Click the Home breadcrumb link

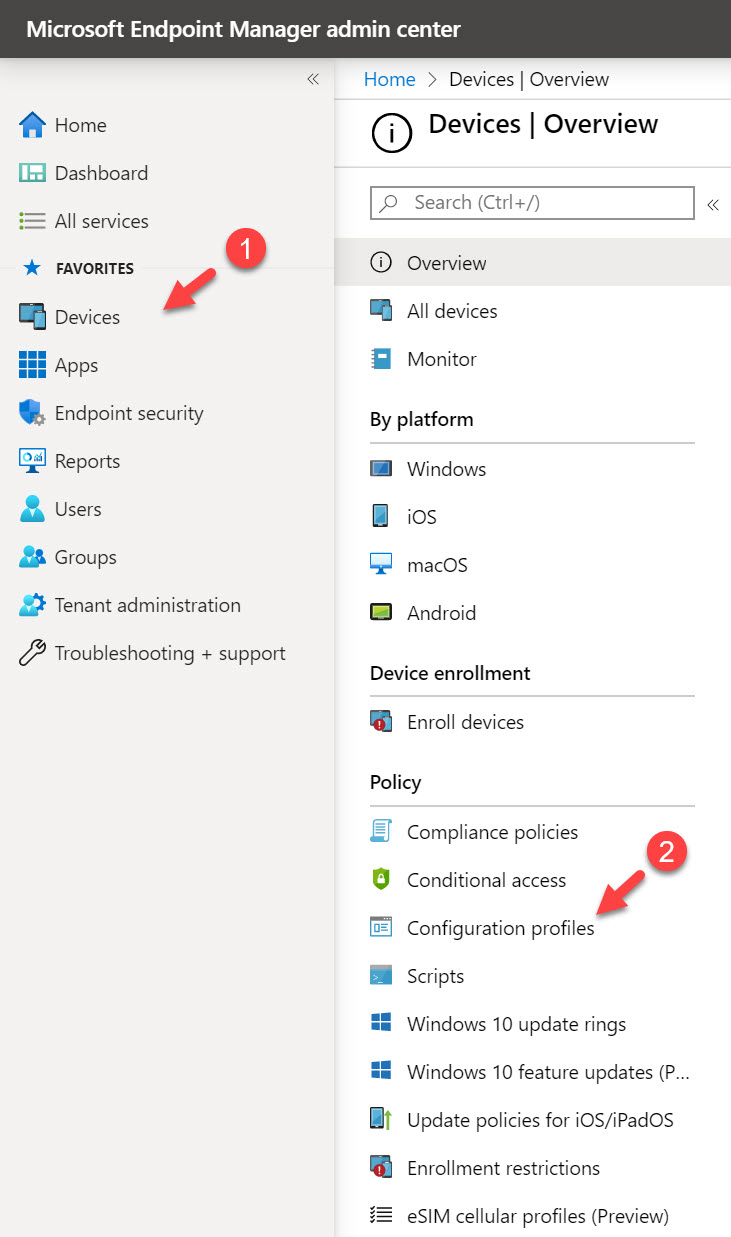tap(390, 79)
